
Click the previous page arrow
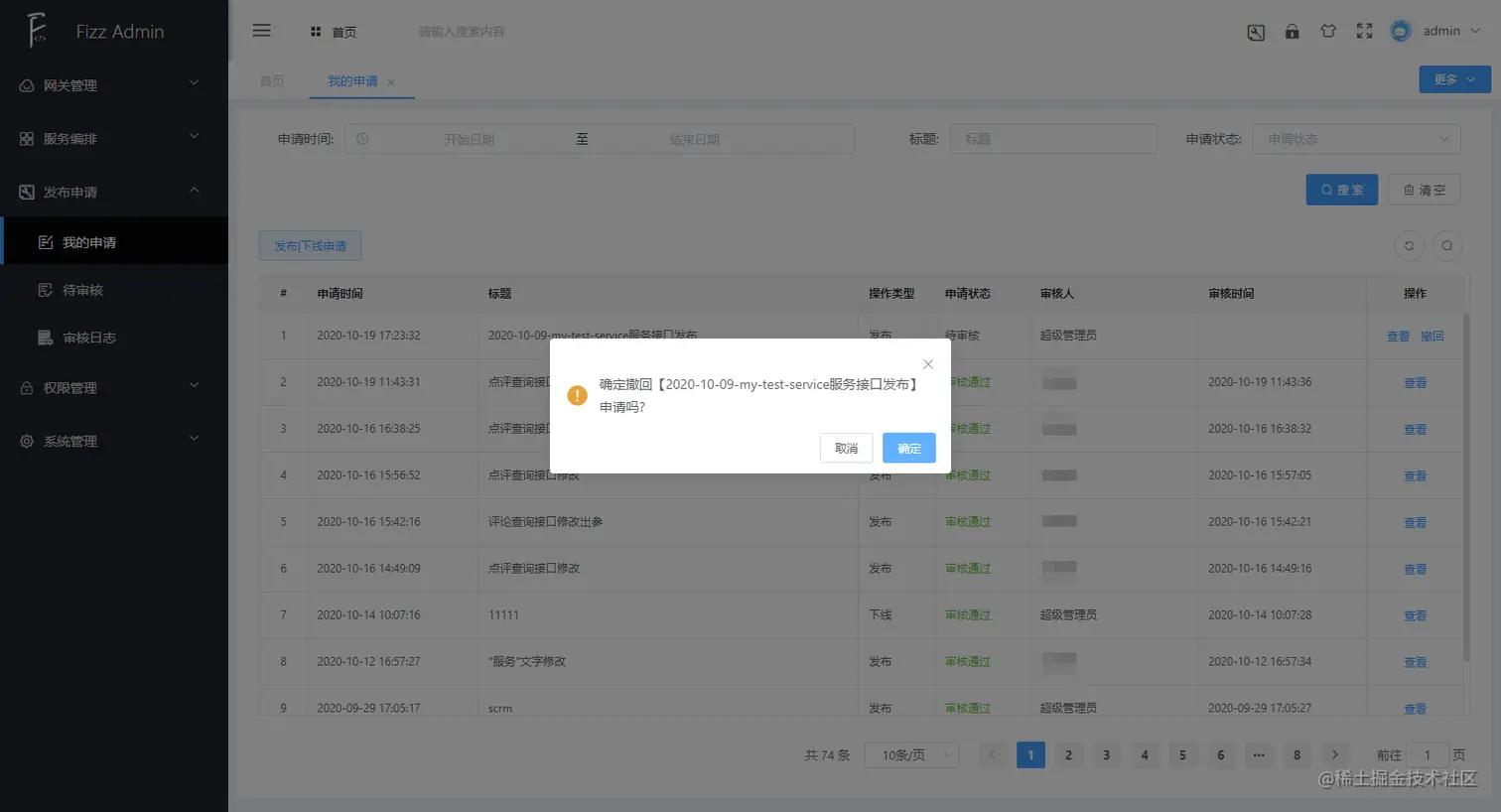point(992,755)
